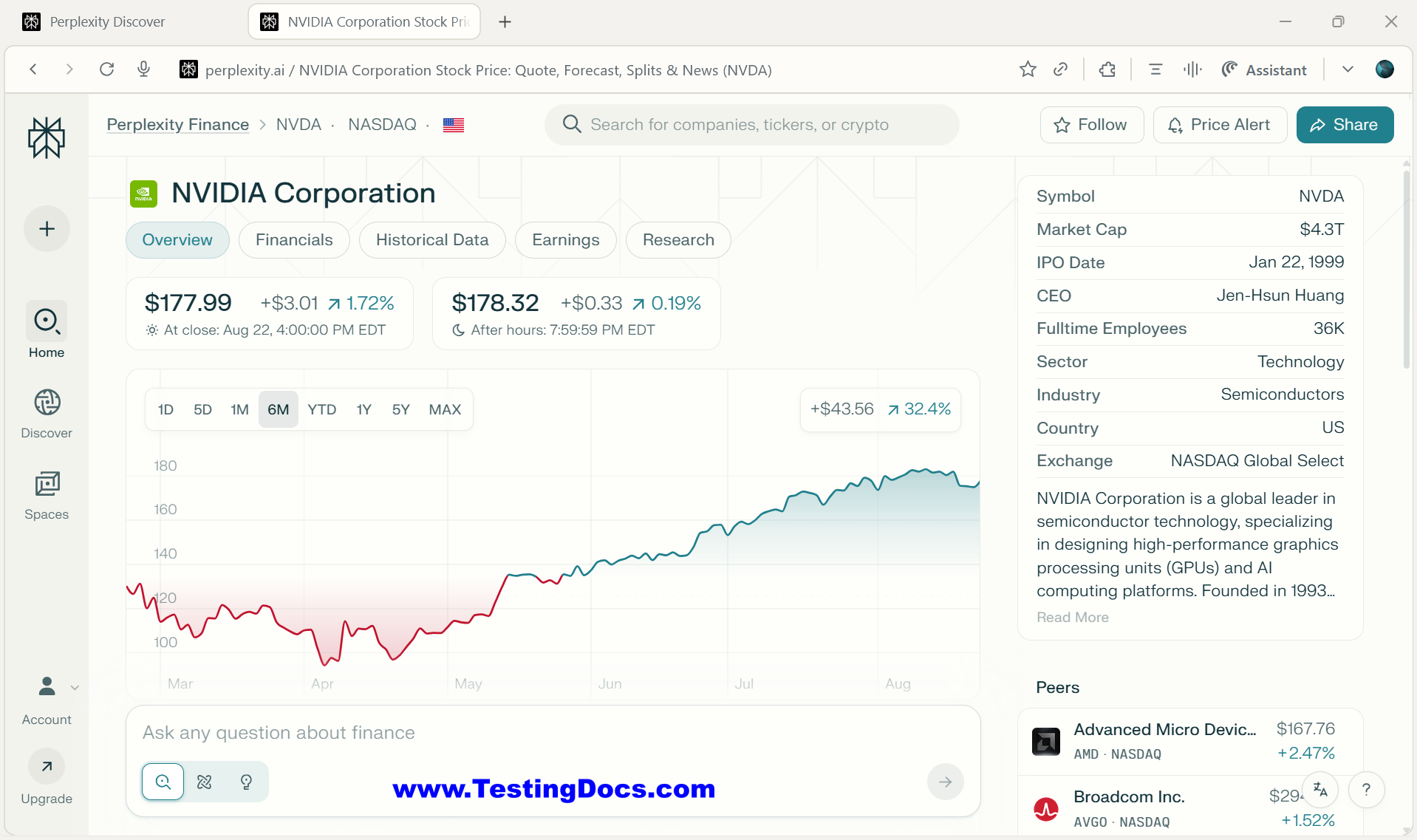Click the help question mark icon
The width and height of the screenshot is (1417, 840).
tap(1366, 789)
